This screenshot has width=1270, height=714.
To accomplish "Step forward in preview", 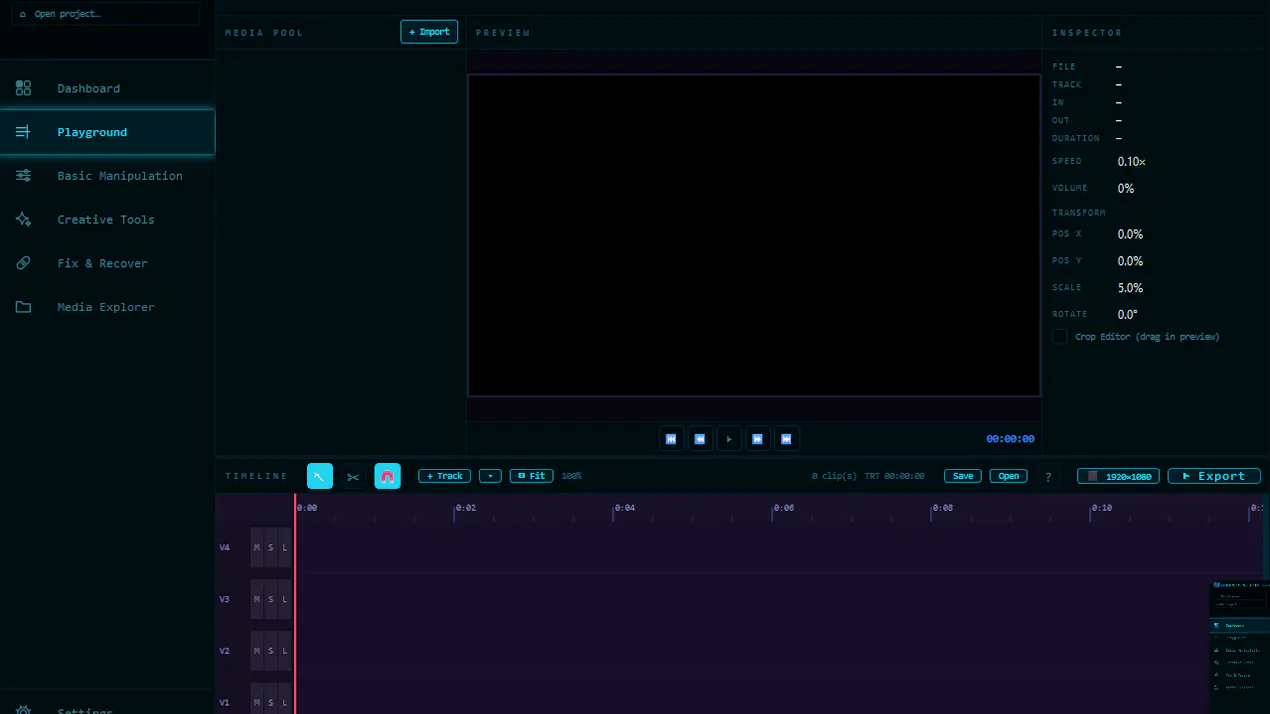I will pos(758,438).
